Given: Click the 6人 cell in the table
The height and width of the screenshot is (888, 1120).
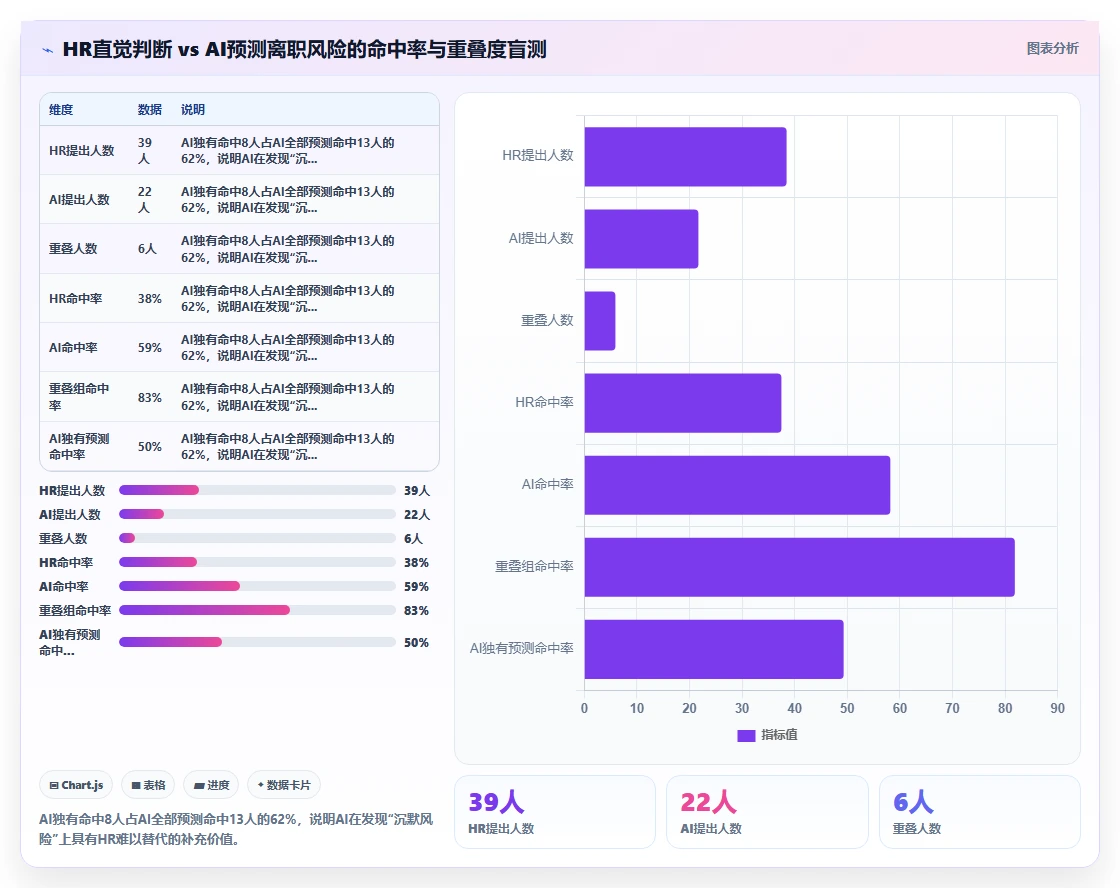Looking at the screenshot, I should 147,249.
